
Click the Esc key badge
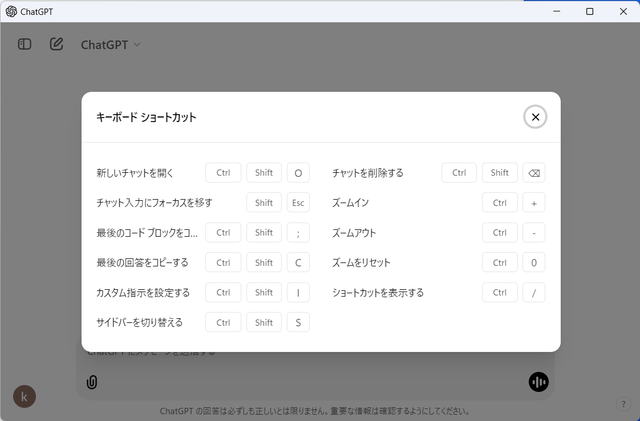pyautogui.click(x=298, y=203)
